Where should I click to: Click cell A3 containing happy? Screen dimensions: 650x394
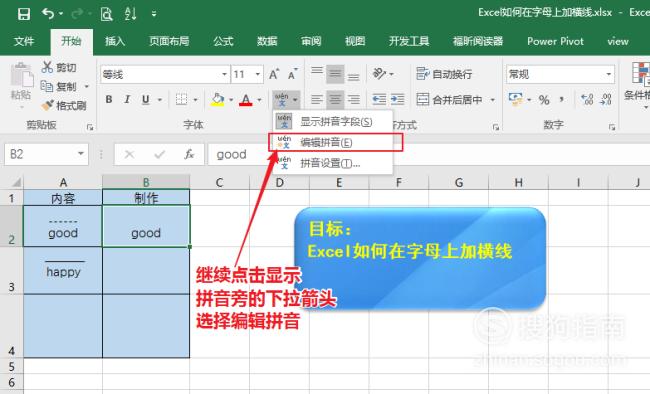(63, 271)
